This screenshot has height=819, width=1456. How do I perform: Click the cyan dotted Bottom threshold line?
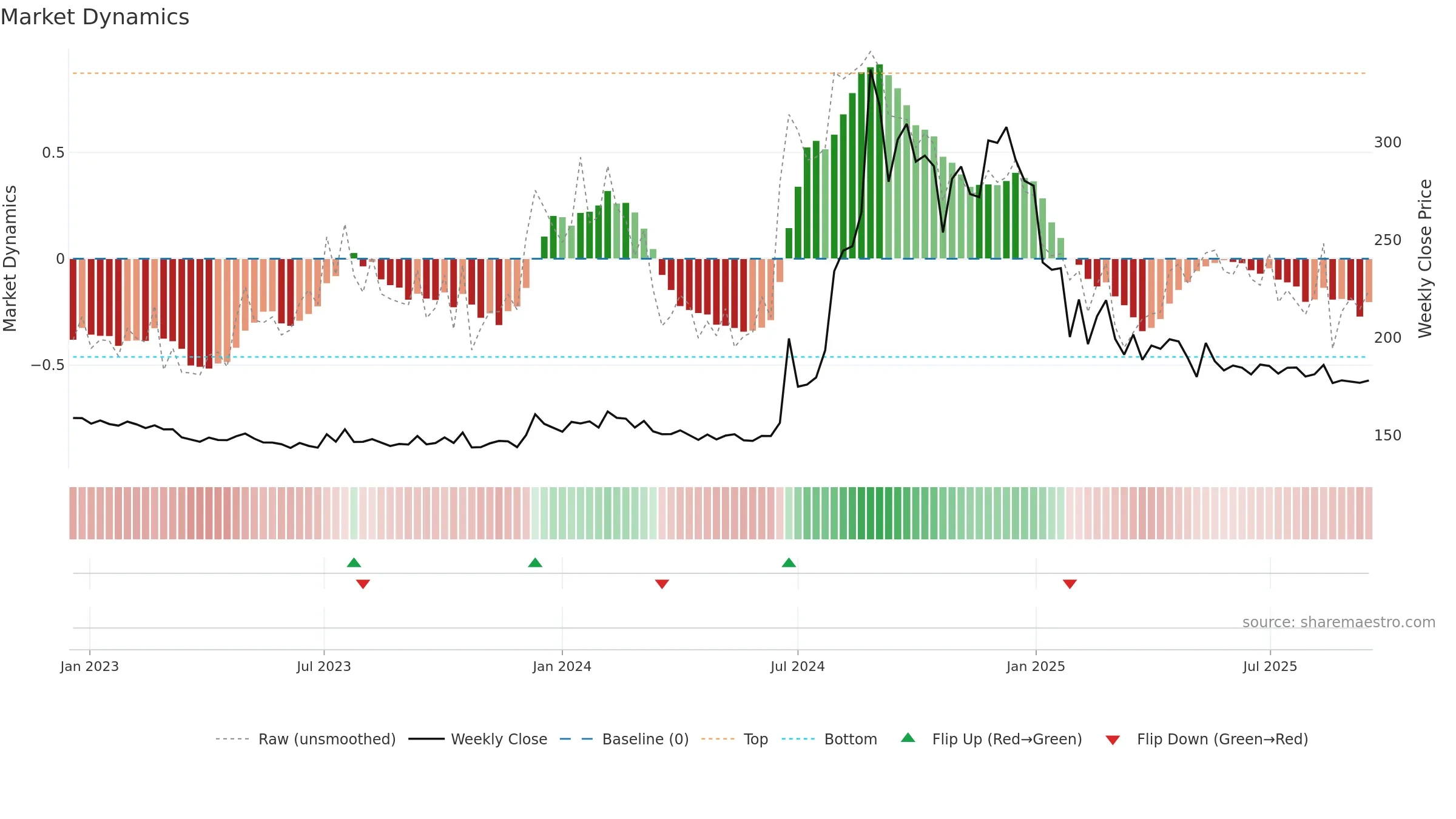click(x=720, y=357)
